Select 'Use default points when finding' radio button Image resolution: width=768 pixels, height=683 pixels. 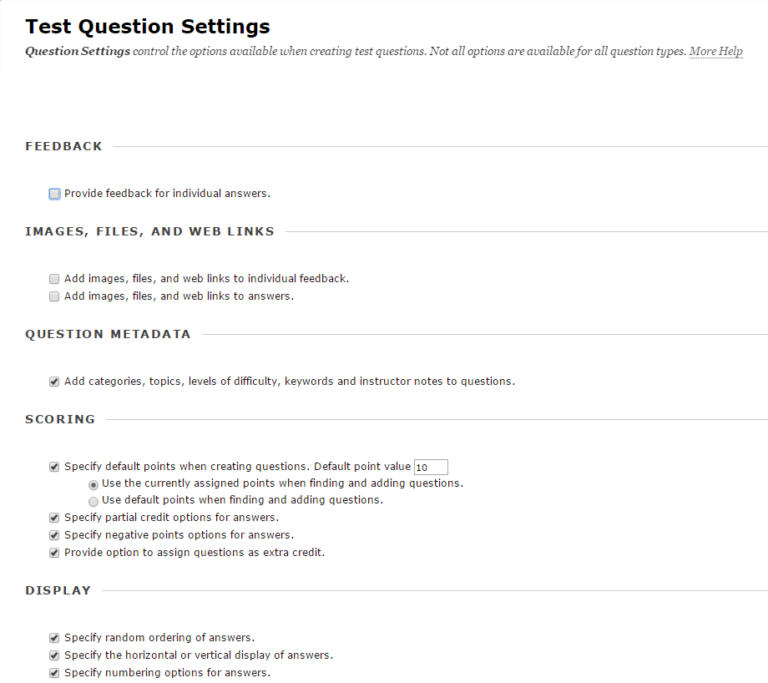click(93, 501)
